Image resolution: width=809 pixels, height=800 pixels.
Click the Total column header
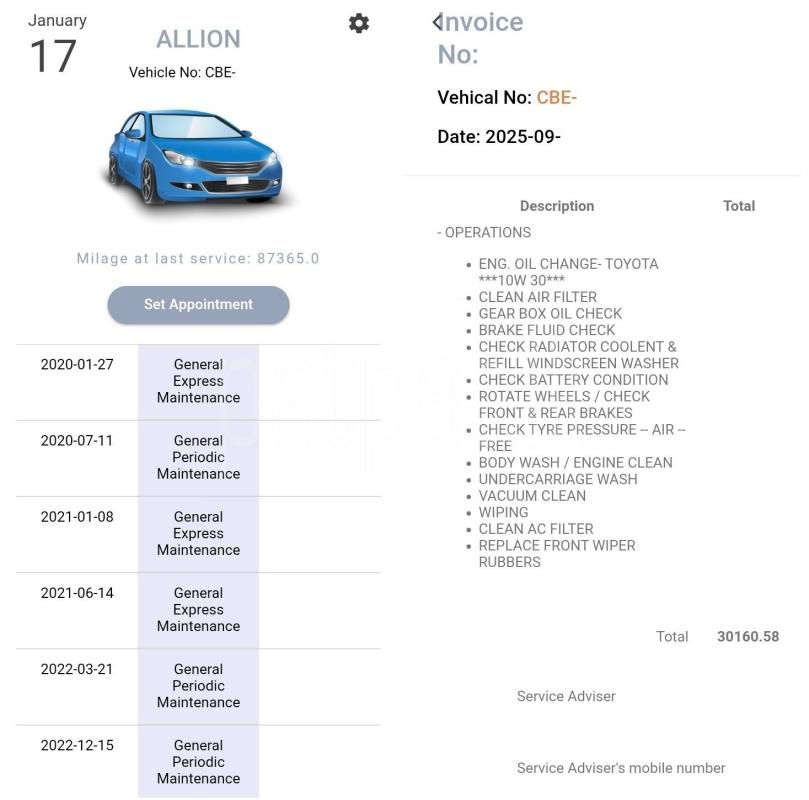pos(739,206)
